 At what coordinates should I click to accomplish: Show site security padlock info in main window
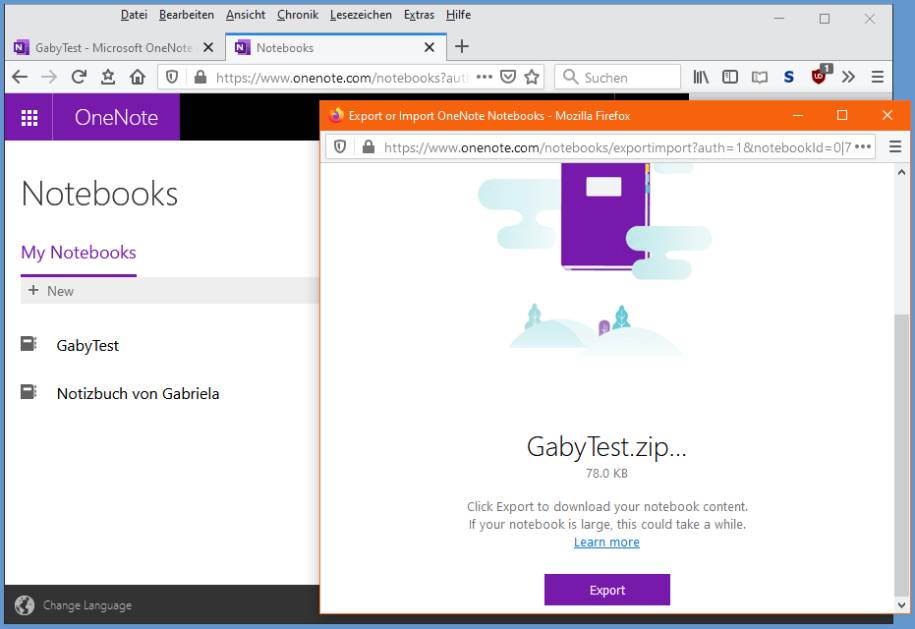(x=200, y=77)
